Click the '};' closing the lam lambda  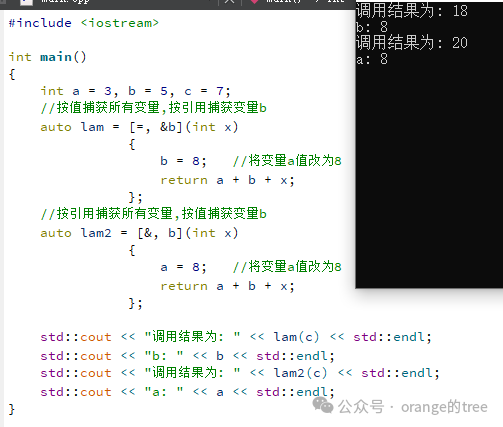click(136, 197)
